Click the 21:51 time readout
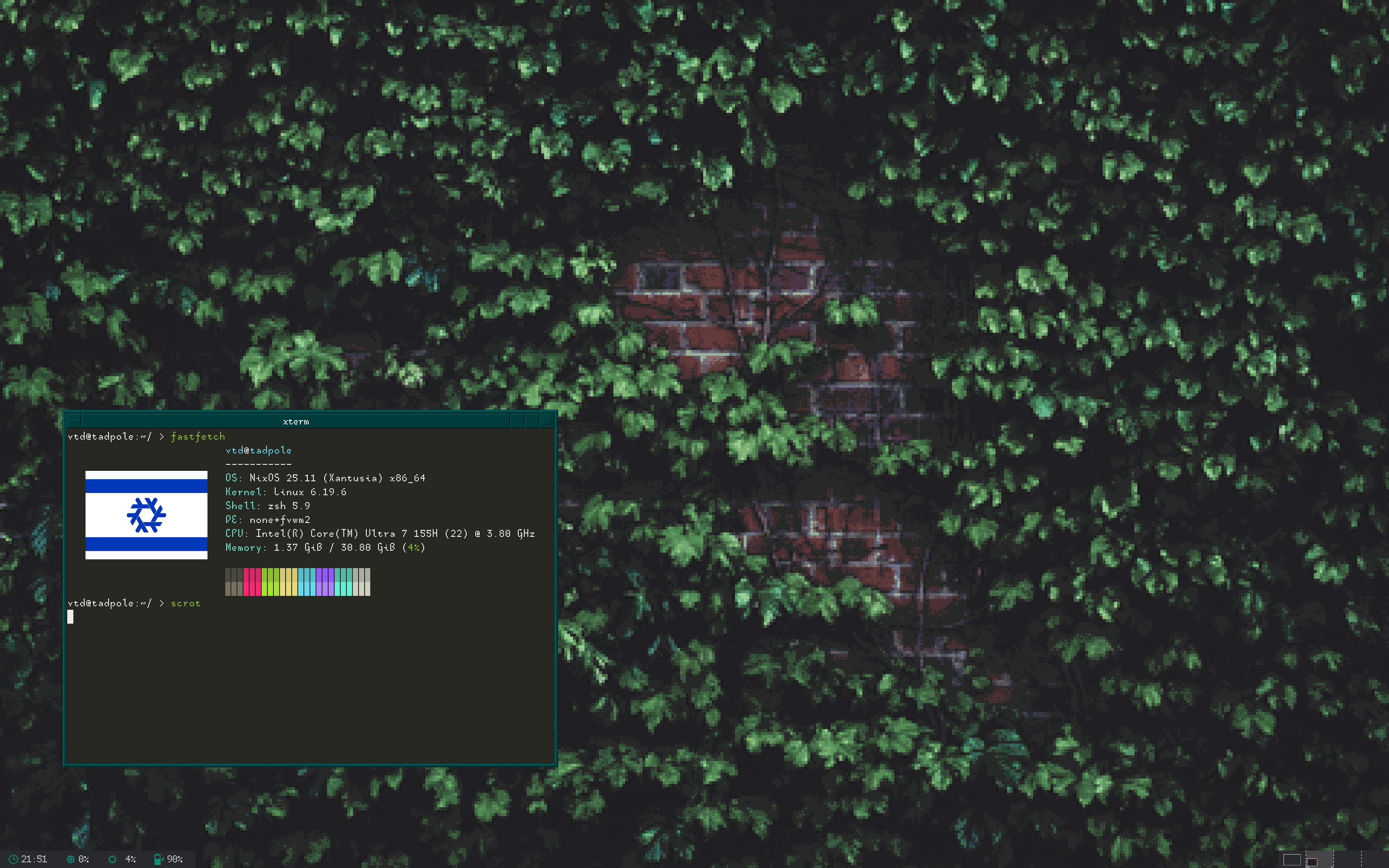Viewport: 1389px width, 868px height. pyautogui.click(x=34, y=859)
